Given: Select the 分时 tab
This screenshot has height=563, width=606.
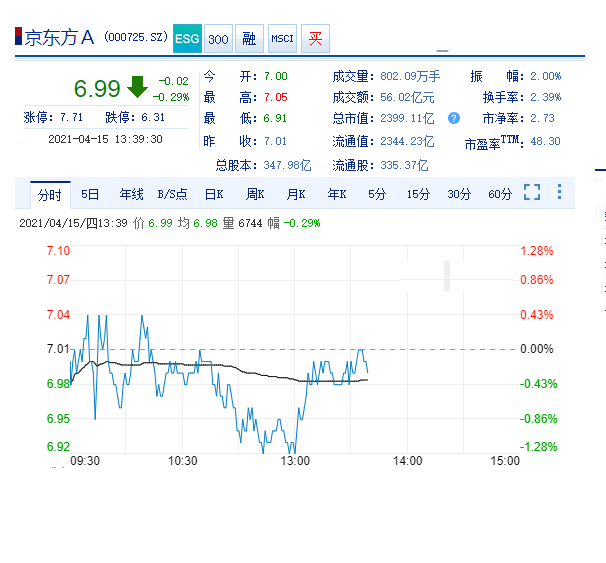Looking at the screenshot, I should pos(50,194).
